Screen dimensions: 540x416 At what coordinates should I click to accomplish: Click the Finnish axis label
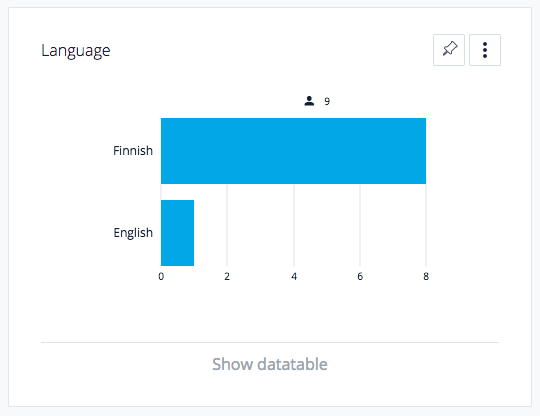[x=133, y=151]
